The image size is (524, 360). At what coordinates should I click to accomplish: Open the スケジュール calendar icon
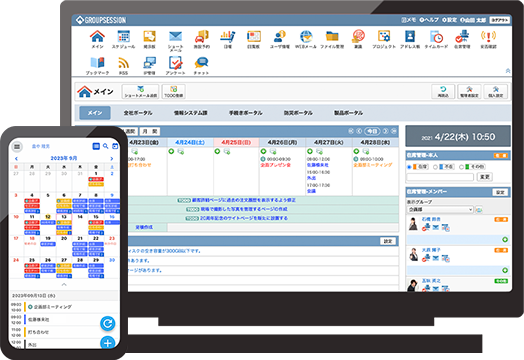(x=124, y=36)
